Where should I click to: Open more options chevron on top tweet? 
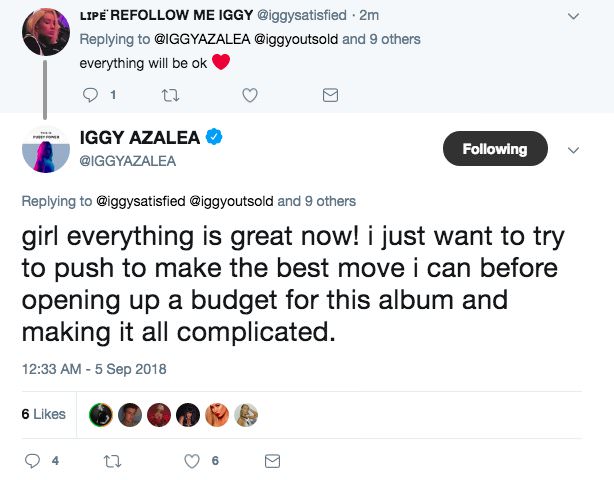tap(573, 17)
